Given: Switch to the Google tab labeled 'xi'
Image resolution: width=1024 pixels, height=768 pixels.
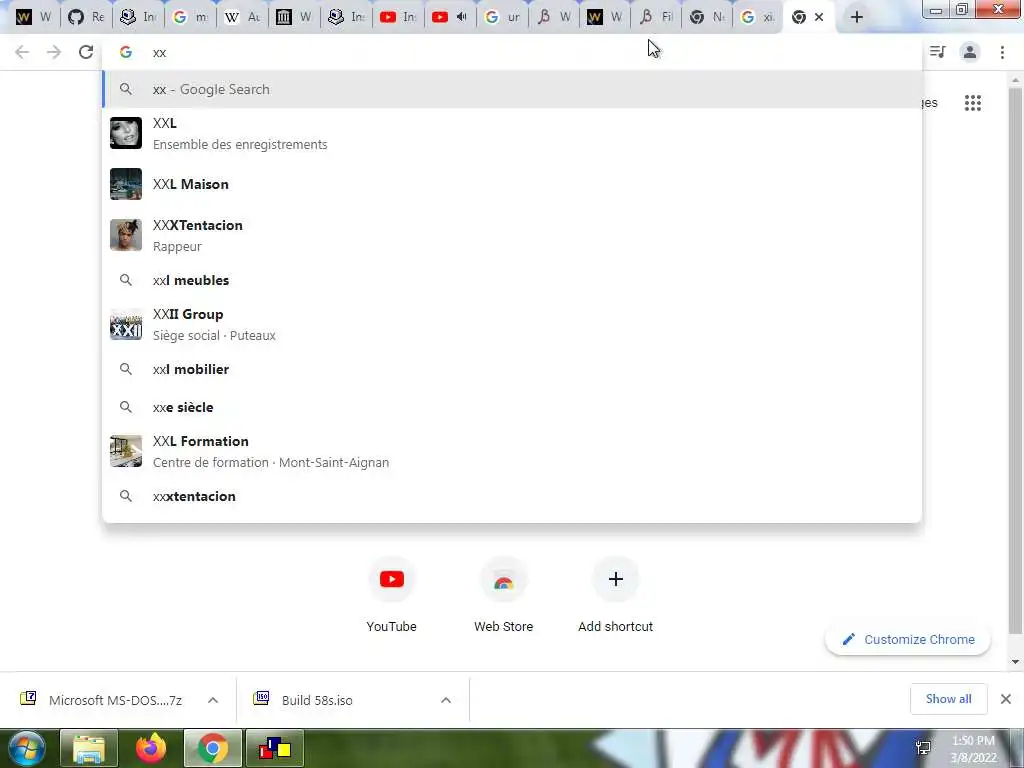Looking at the screenshot, I should [758, 17].
